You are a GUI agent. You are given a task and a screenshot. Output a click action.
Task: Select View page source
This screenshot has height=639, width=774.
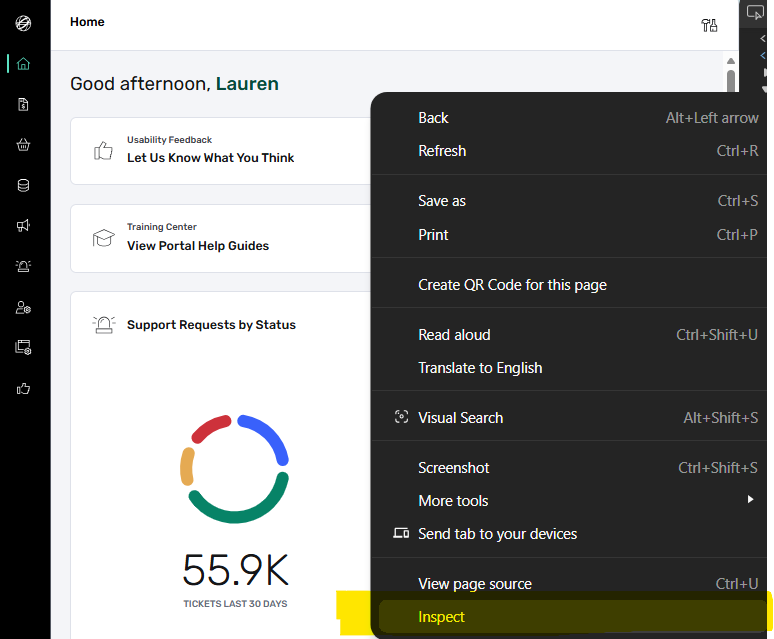569,584
